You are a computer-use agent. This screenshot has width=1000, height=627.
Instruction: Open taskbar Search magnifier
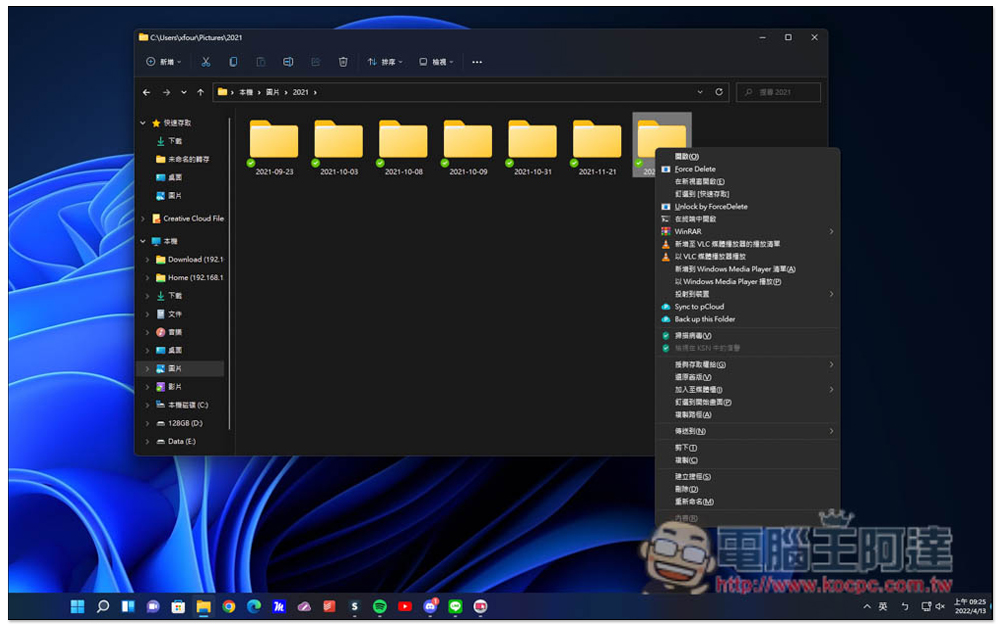103,607
